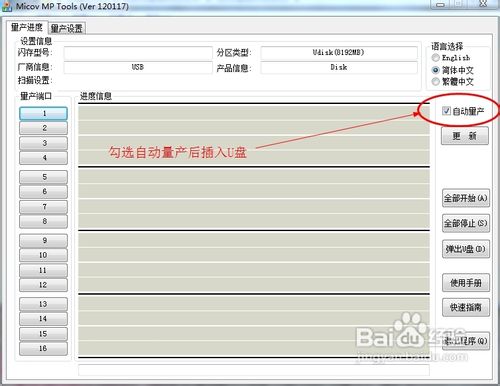Click port button 6
The height and width of the screenshot is (386, 500).
point(44,192)
